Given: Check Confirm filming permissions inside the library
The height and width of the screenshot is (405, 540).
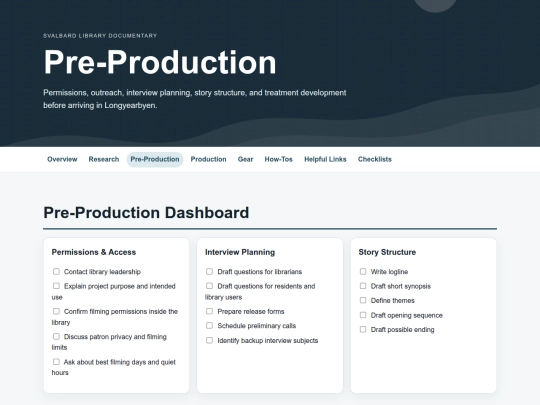Looking at the screenshot, I should point(56,311).
